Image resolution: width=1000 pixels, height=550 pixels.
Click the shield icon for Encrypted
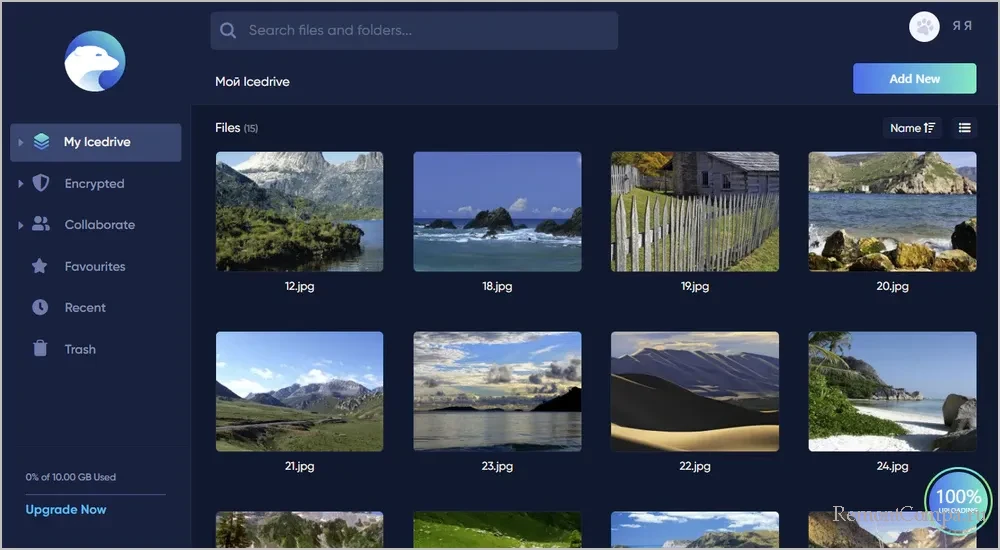pyautogui.click(x=41, y=183)
